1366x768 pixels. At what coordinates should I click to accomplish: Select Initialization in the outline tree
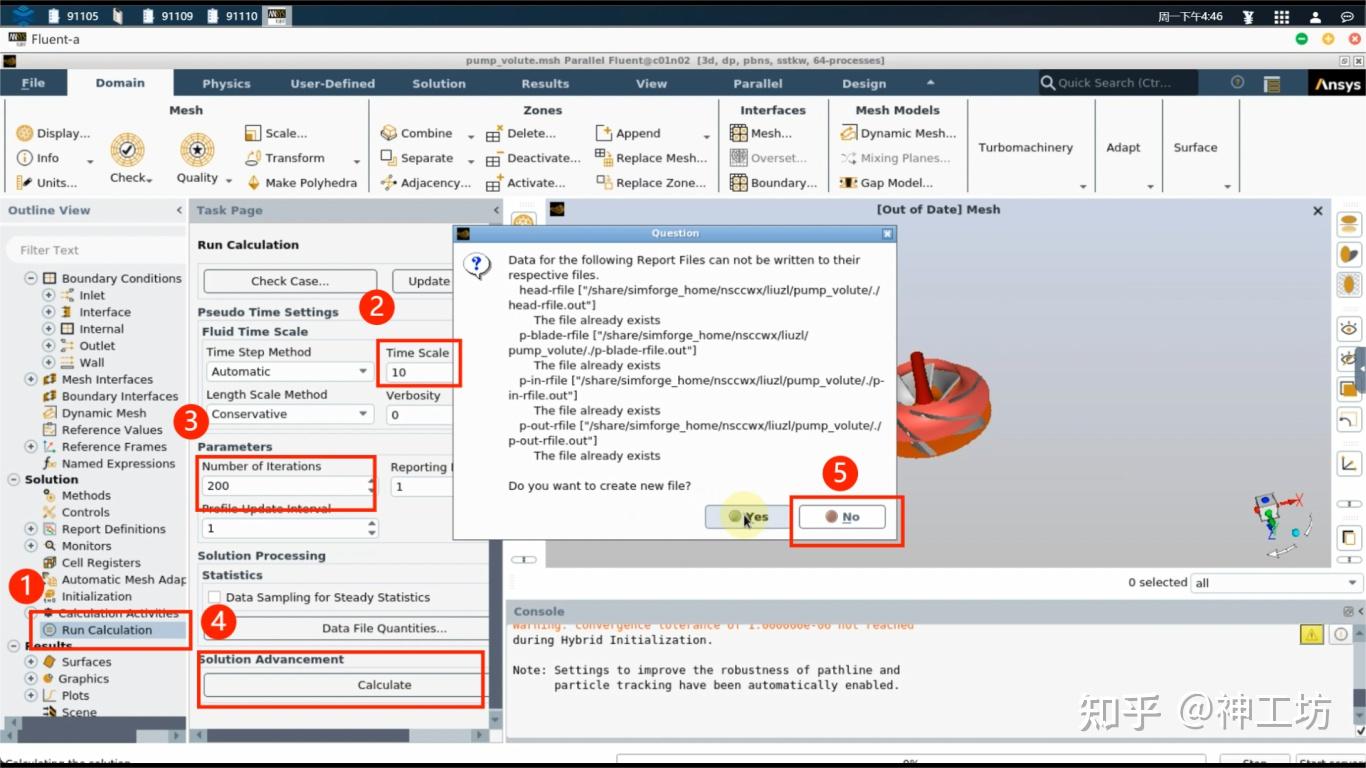[97, 596]
